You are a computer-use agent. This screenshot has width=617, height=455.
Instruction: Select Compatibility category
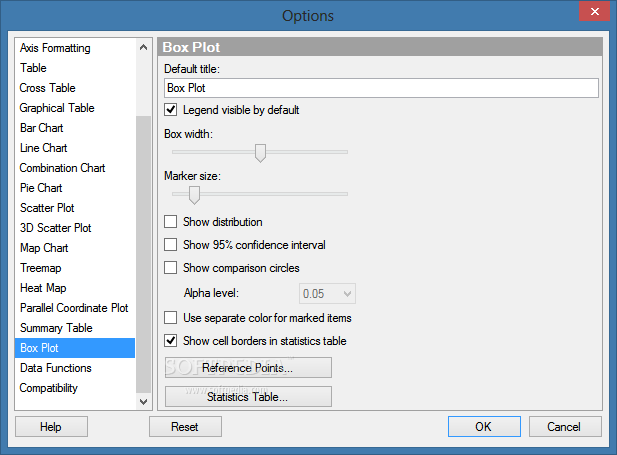coord(75,388)
